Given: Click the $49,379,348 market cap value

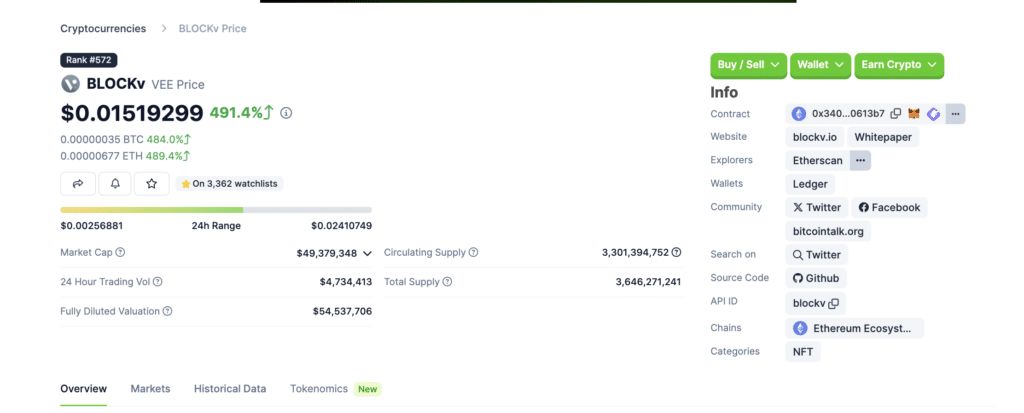Looking at the screenshot, I should click(327, 253).
